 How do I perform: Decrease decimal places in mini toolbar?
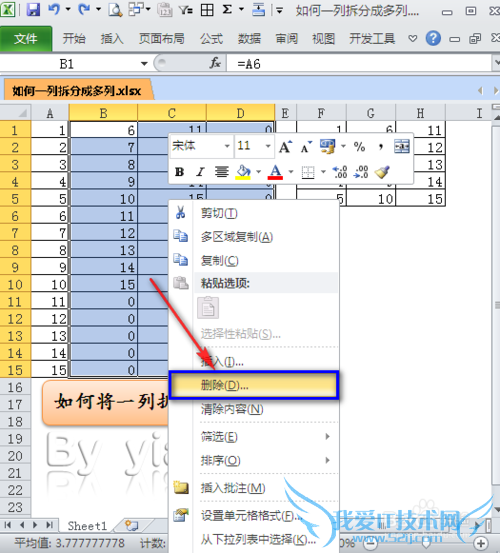coord(362,172)
